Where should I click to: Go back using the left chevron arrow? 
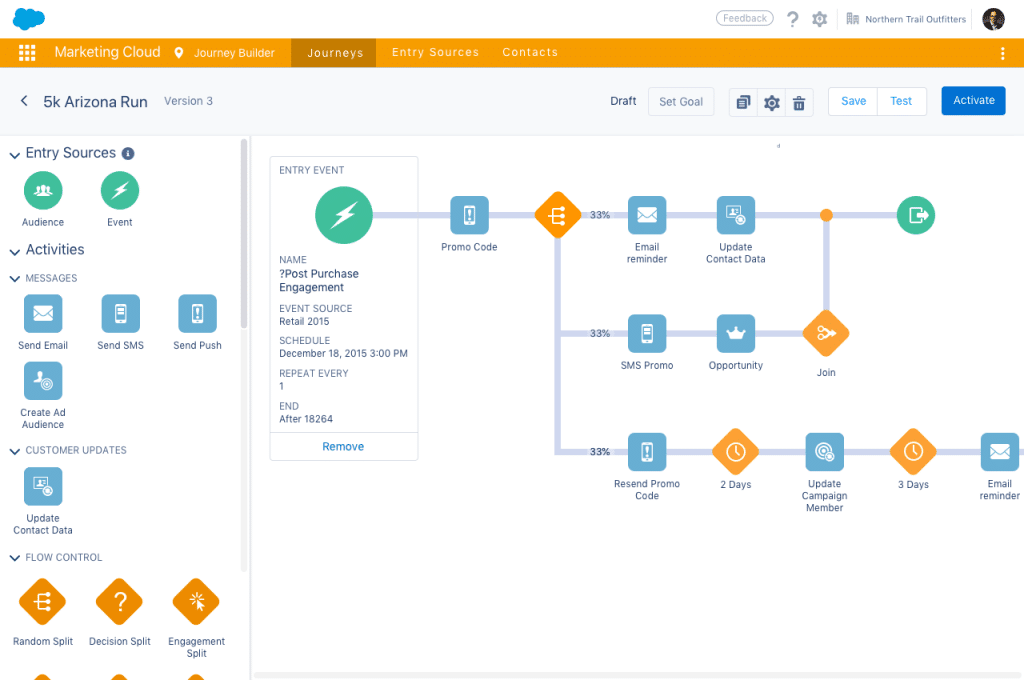24,101
